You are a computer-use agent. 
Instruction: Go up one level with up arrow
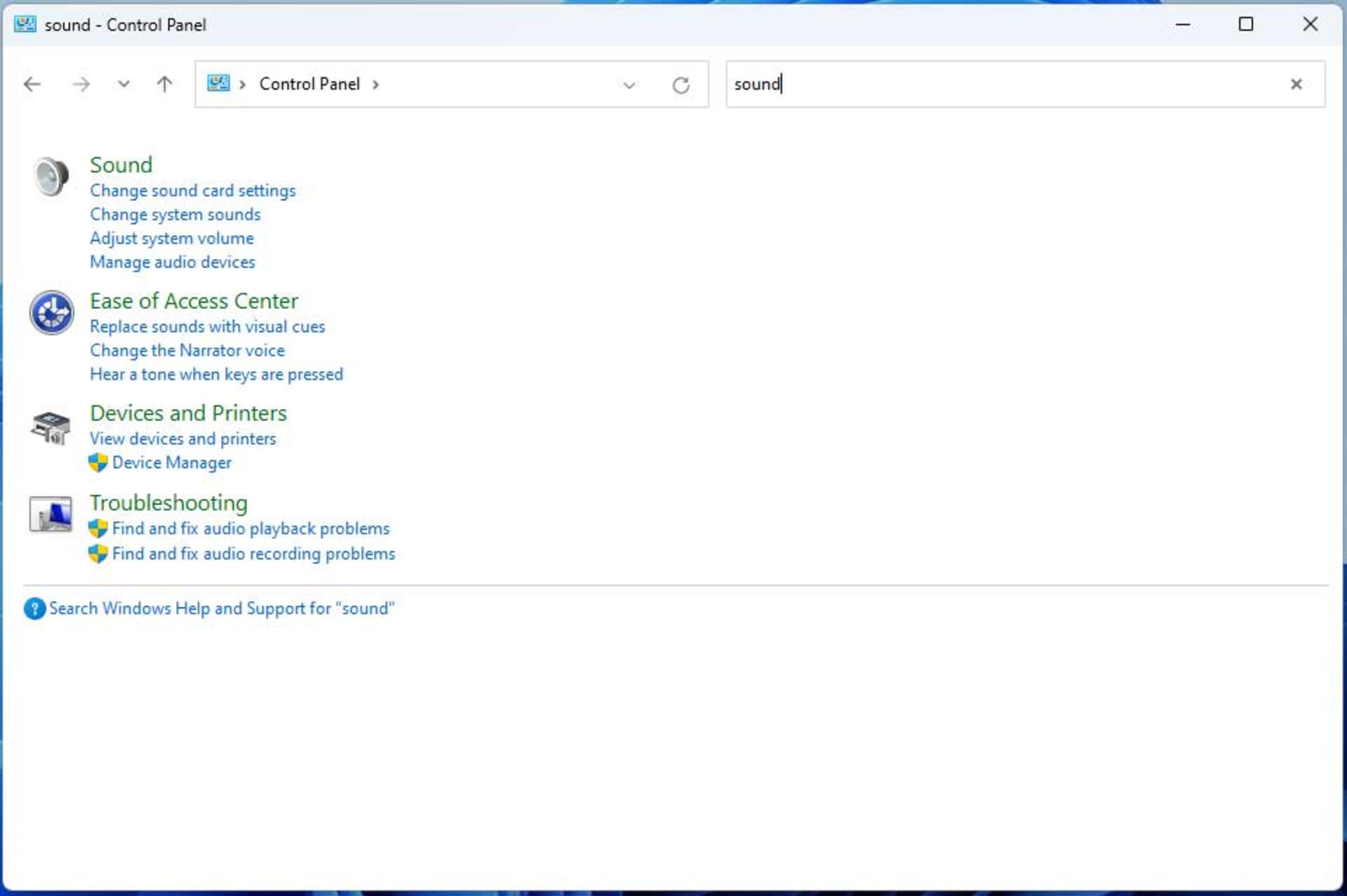[164, 85]
